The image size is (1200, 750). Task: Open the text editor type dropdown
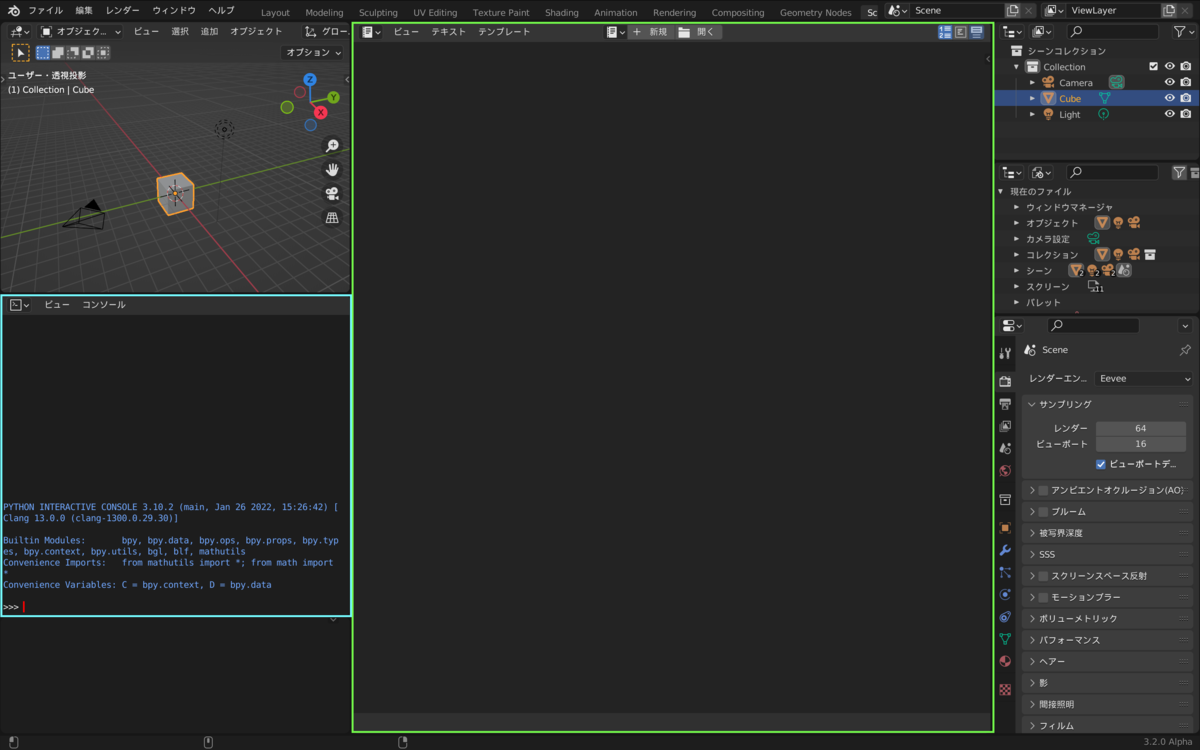click(371, 32)
